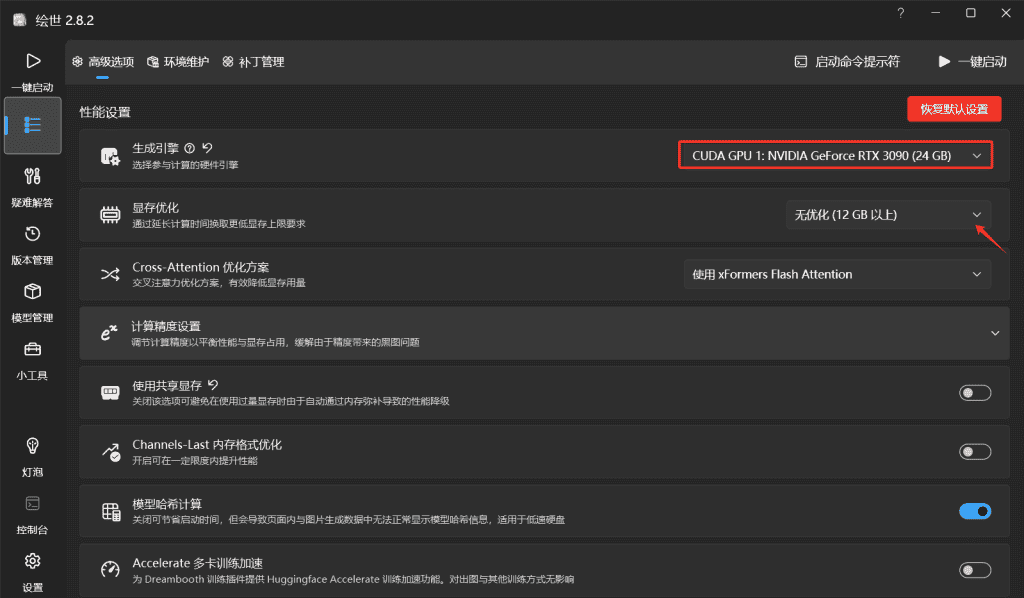Open 疑难解答 troubleshooting in sidebar

32,186
